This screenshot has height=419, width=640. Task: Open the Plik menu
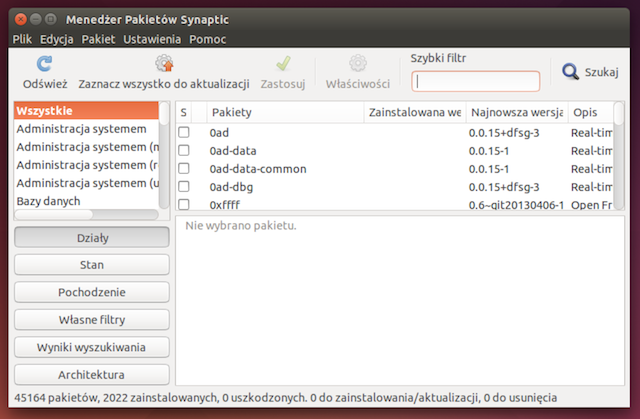22,39
